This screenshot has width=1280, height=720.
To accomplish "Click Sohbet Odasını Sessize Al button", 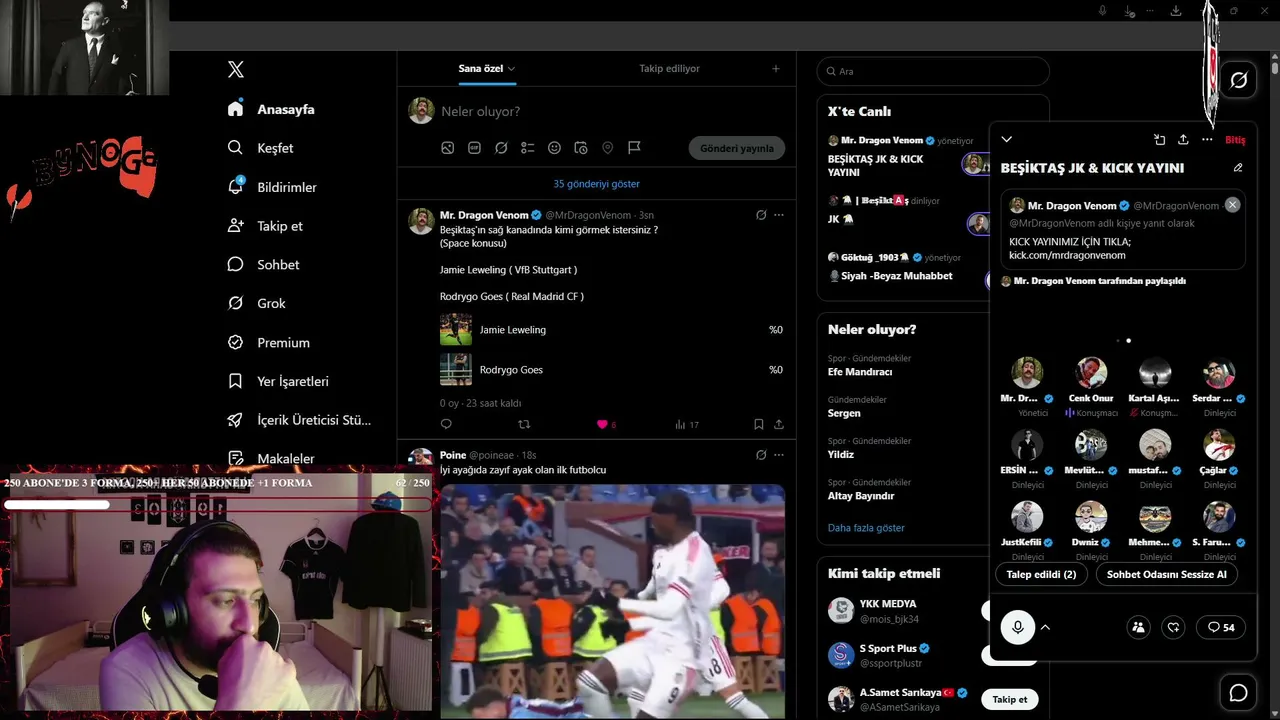I will pyautogui.click(x=1166, y=575).
